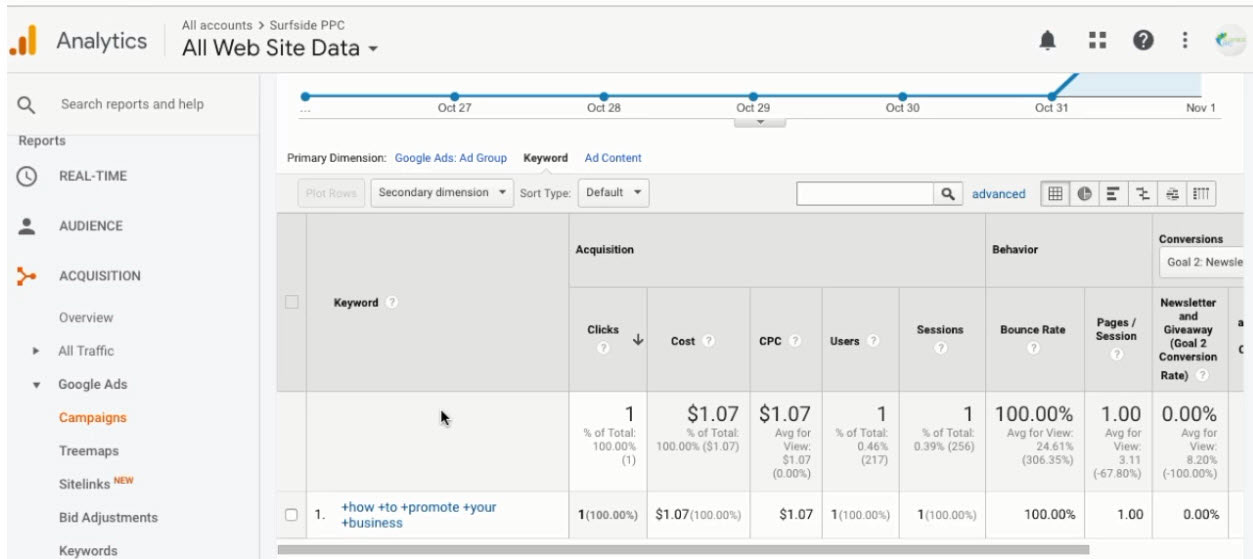1253x559 pixels.
Task: Open the +how +to +promote +your +business keyword
Action: pos(419,515)
